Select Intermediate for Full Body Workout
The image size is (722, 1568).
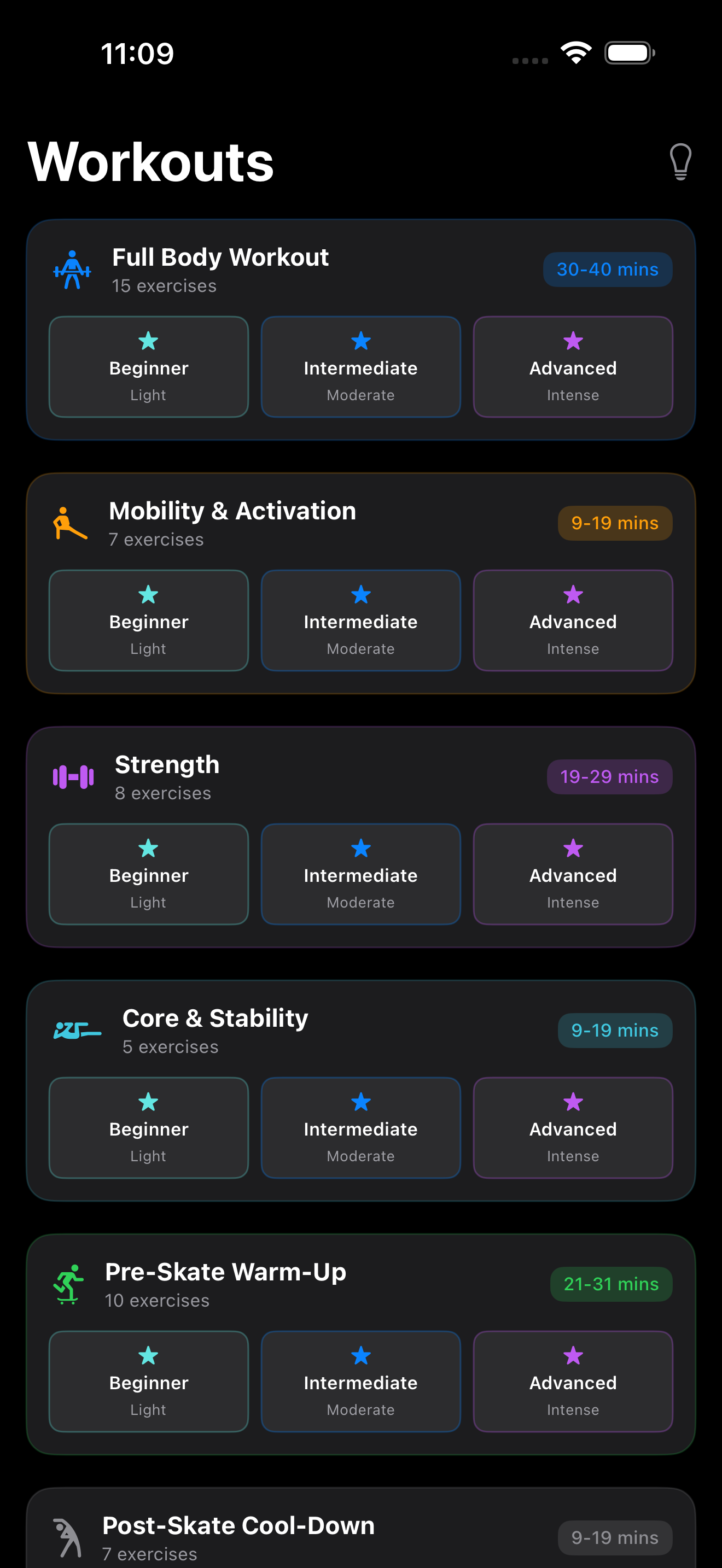pos(361,367)
